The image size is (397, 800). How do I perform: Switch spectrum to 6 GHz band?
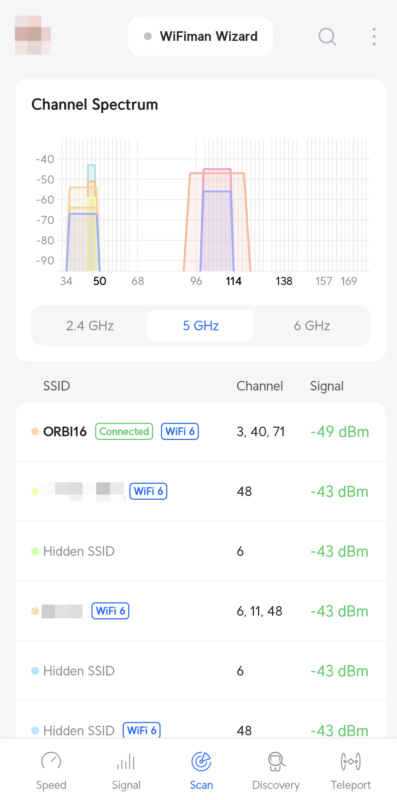point(311,326)
